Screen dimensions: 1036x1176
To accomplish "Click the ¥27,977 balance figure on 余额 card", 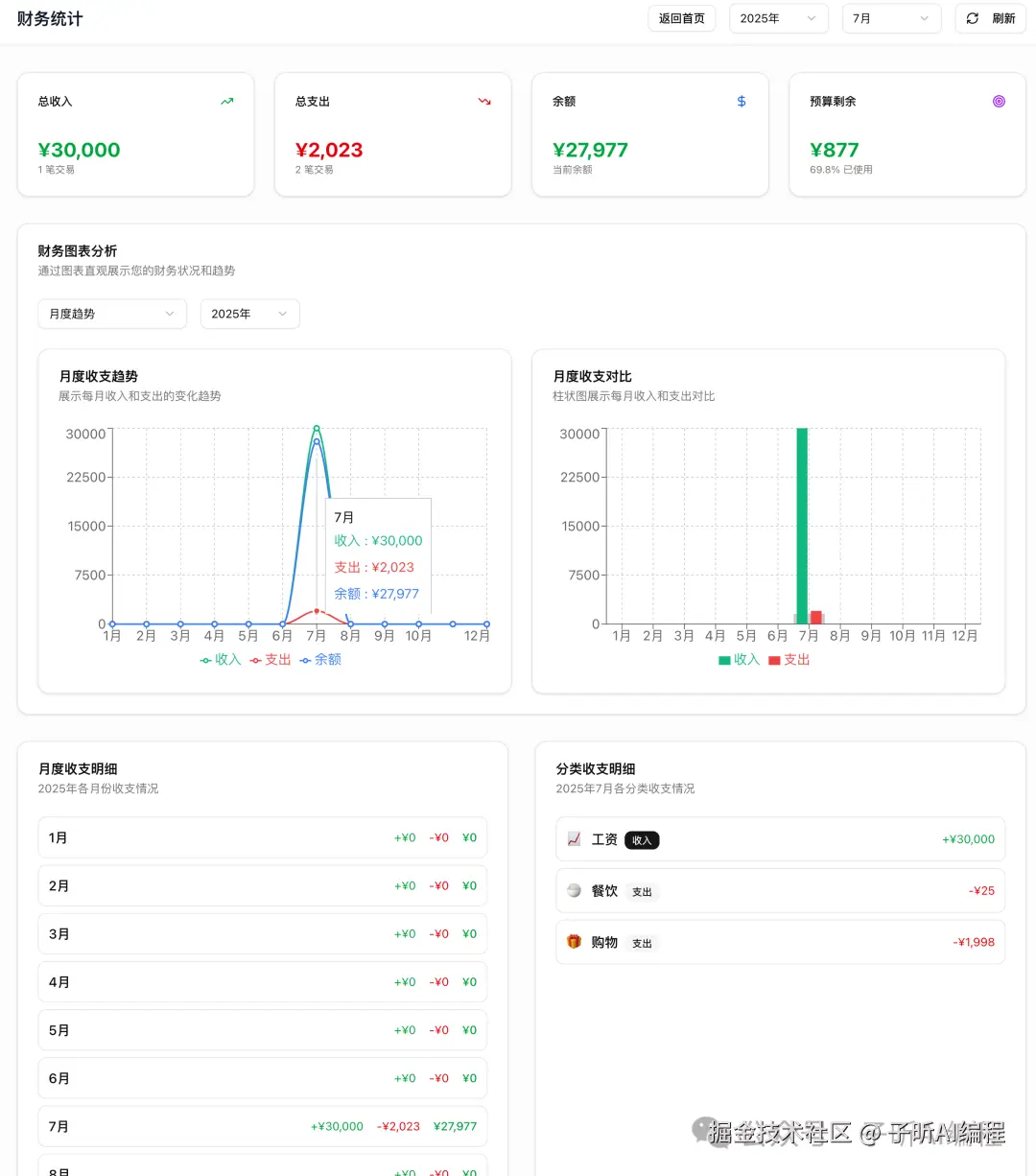I will (590, 150).
